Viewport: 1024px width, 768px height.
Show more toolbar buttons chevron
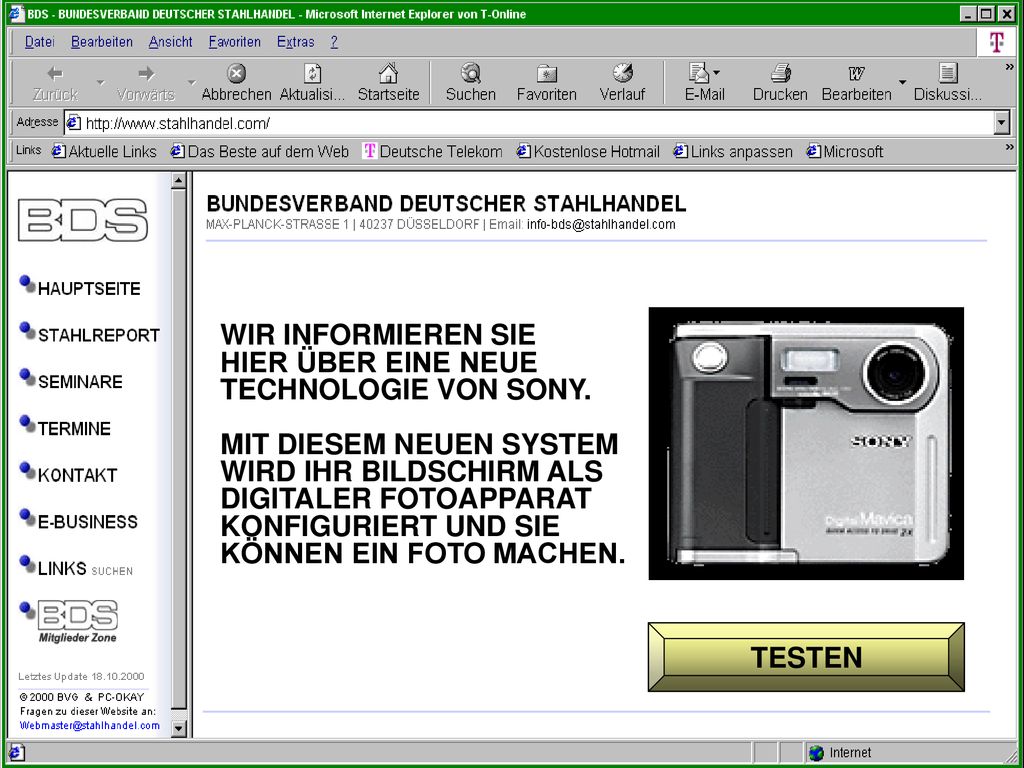point(1010,67)
